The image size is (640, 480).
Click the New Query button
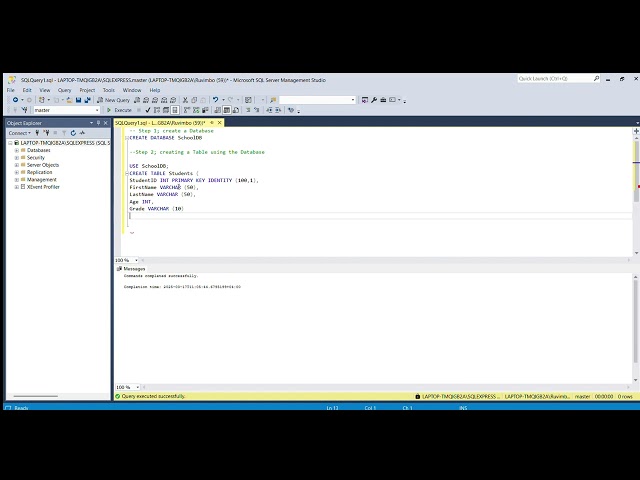pos(113,100)
